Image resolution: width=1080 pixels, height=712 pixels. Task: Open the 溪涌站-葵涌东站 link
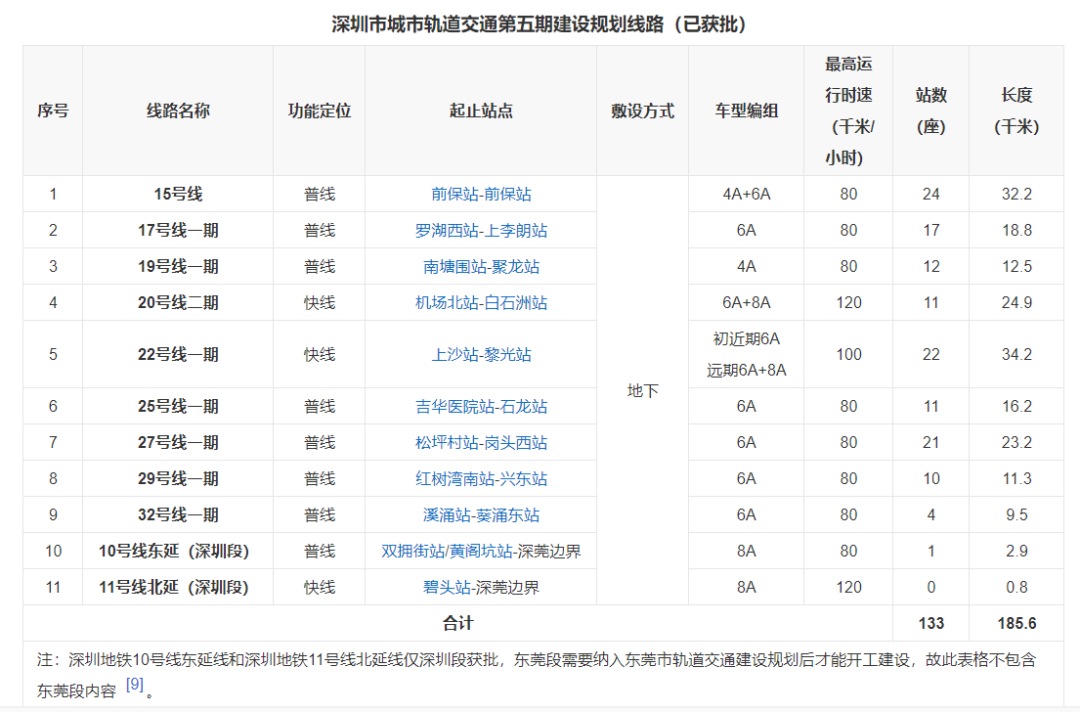point(481,515)
